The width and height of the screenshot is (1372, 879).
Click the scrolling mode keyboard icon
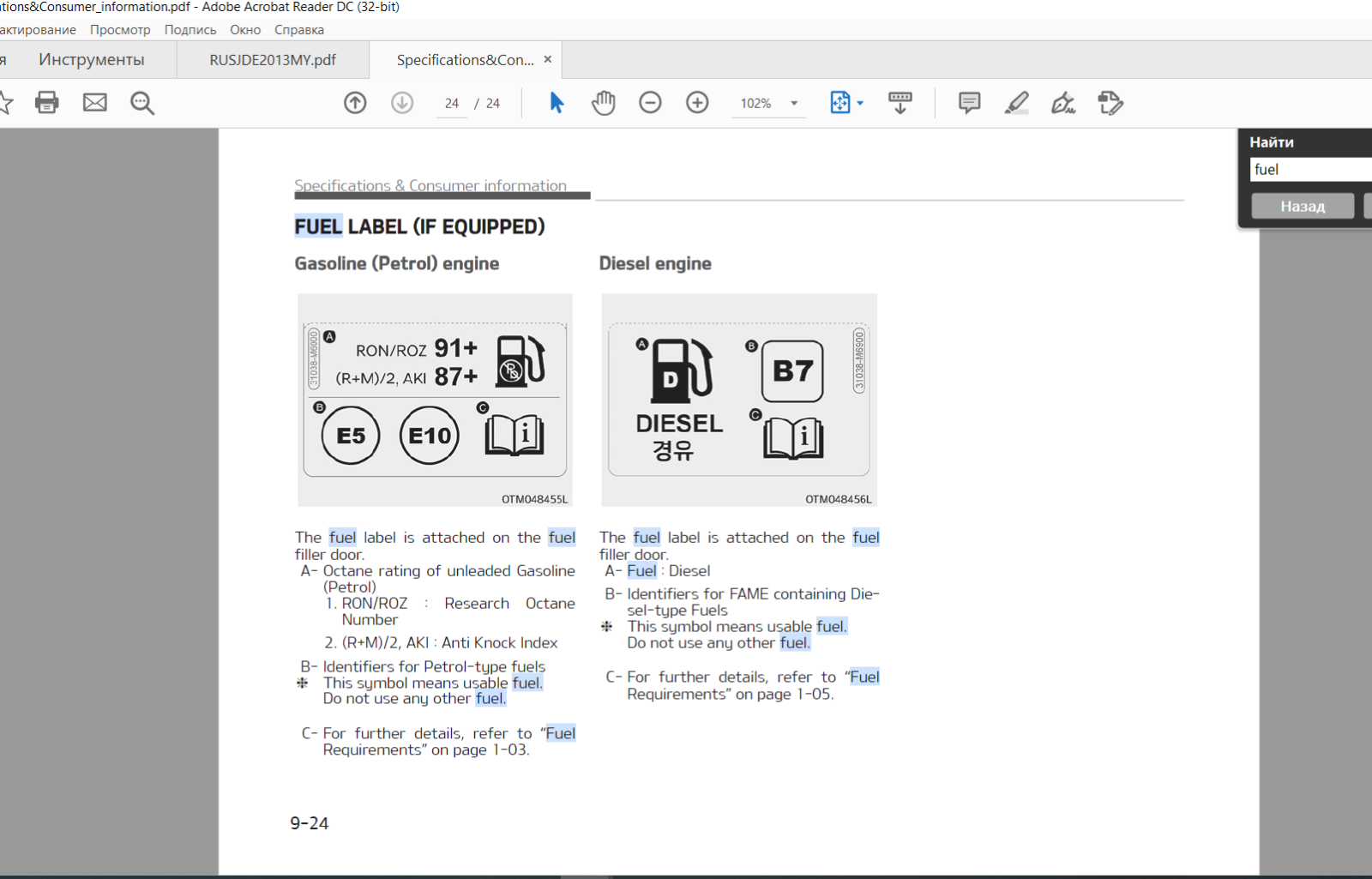click(x=900, y=103)
